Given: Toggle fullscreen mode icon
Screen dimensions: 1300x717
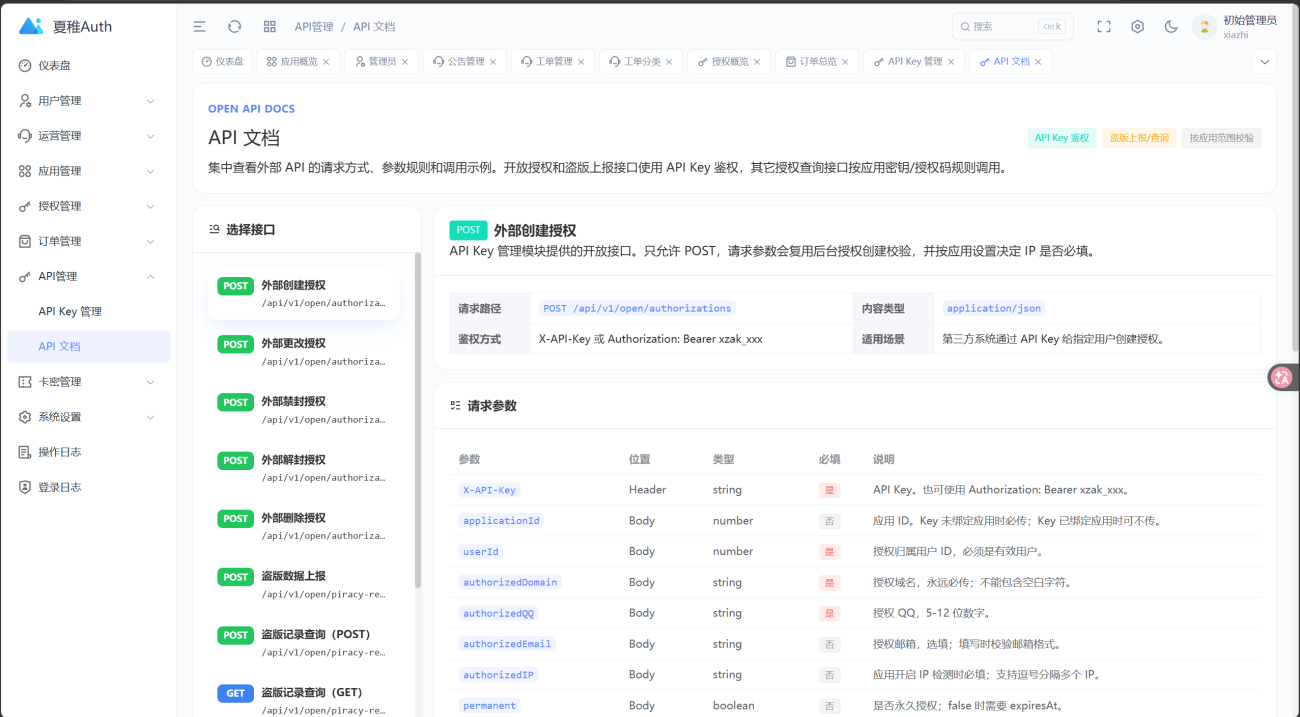Looking at the screenshot, I should click(x=1104, y=27).
